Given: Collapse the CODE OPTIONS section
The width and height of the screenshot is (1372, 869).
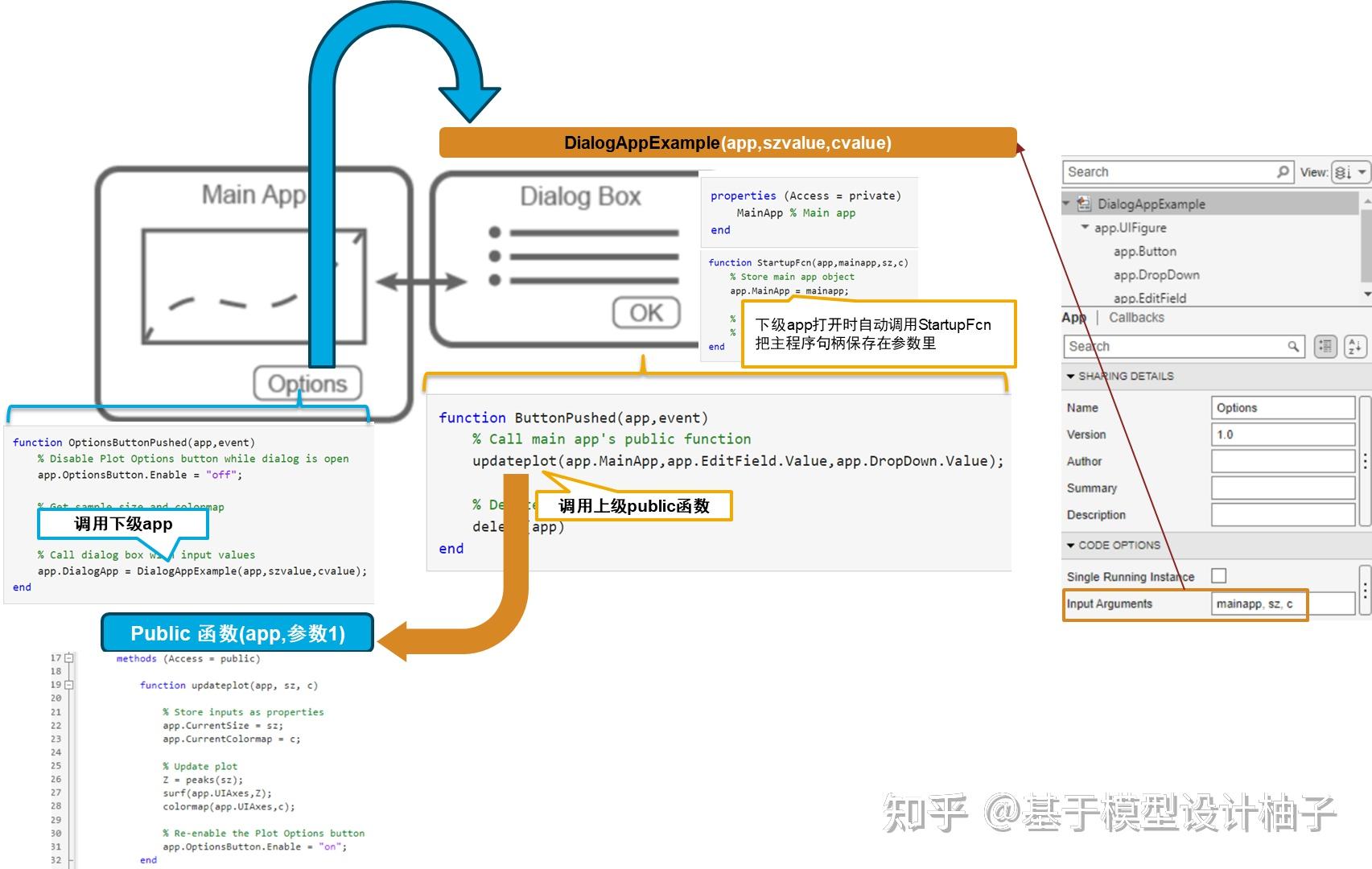Looking at the screenshot, I should (x=1070, y=546).
